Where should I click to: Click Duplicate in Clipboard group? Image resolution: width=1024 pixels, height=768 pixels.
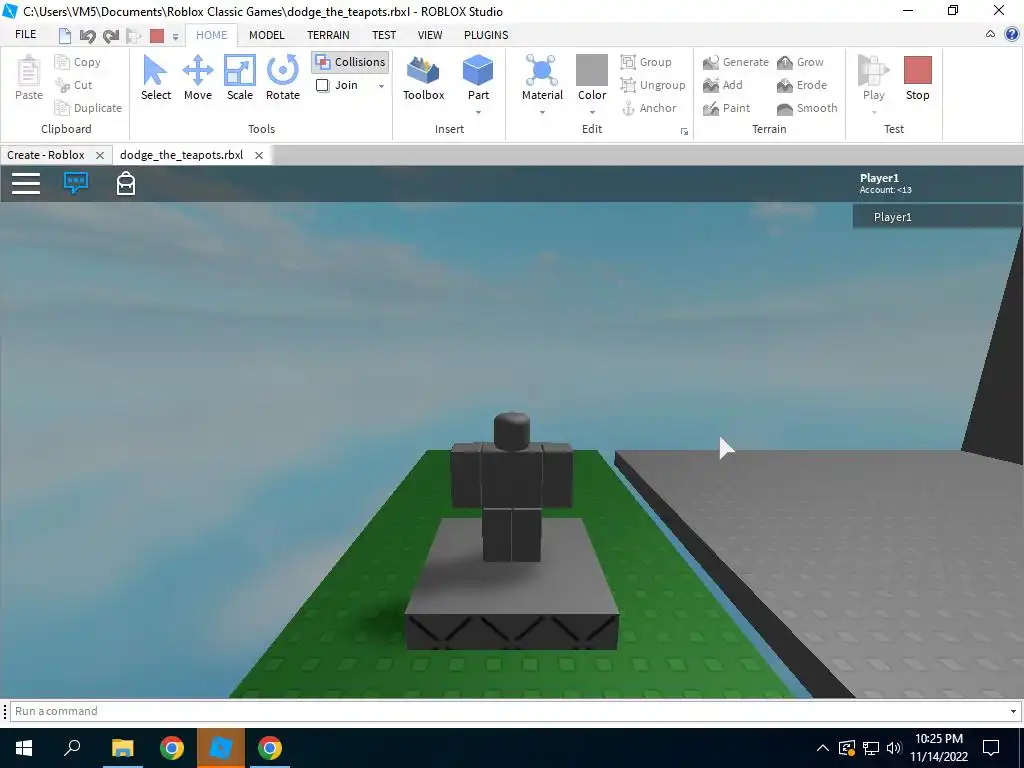[88, 108]
